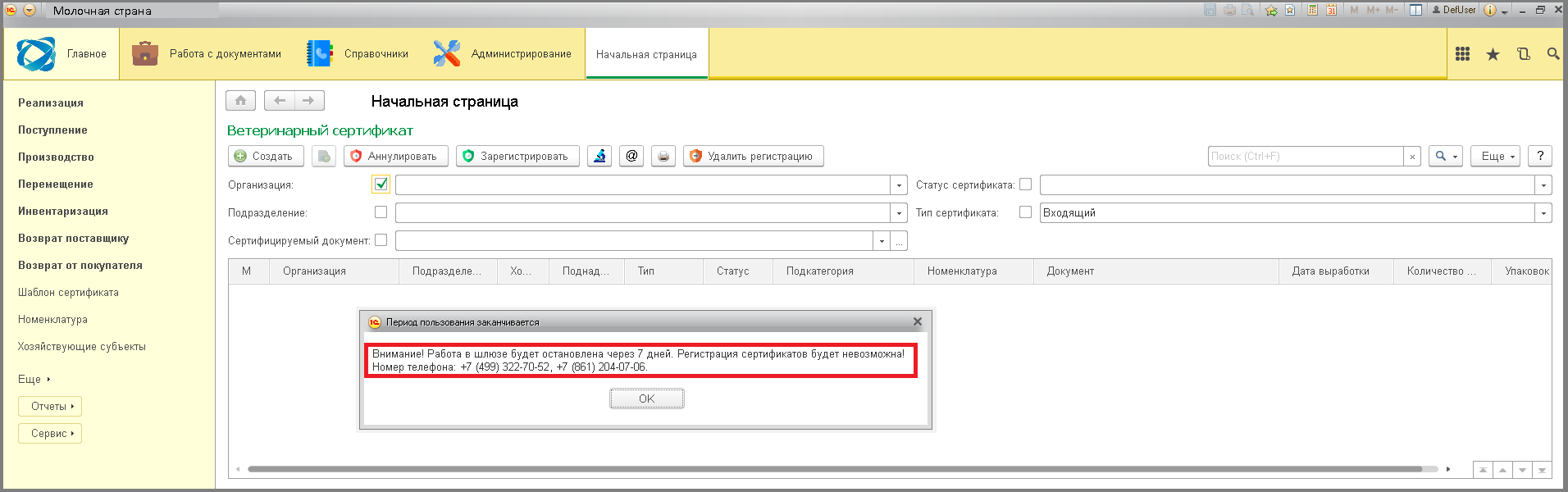The height and width of the screenshot is (492, 1568).
Task: Clear the search field with the x button
Action: [x=1412, y=157]
